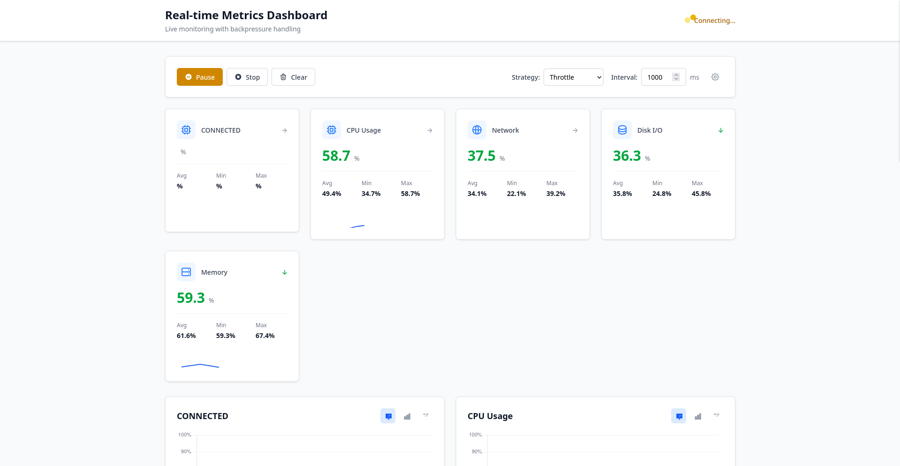Screen dimensions: 900x466
Task: Click the 36.3 Disk I/O value
Action: 627,156
